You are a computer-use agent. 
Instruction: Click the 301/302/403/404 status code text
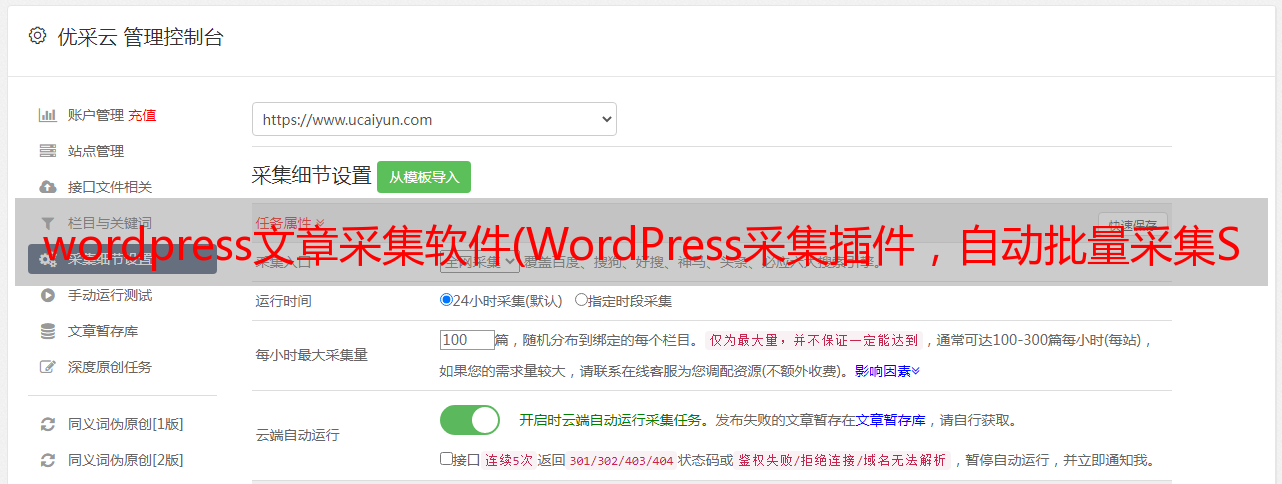(621, 460)
